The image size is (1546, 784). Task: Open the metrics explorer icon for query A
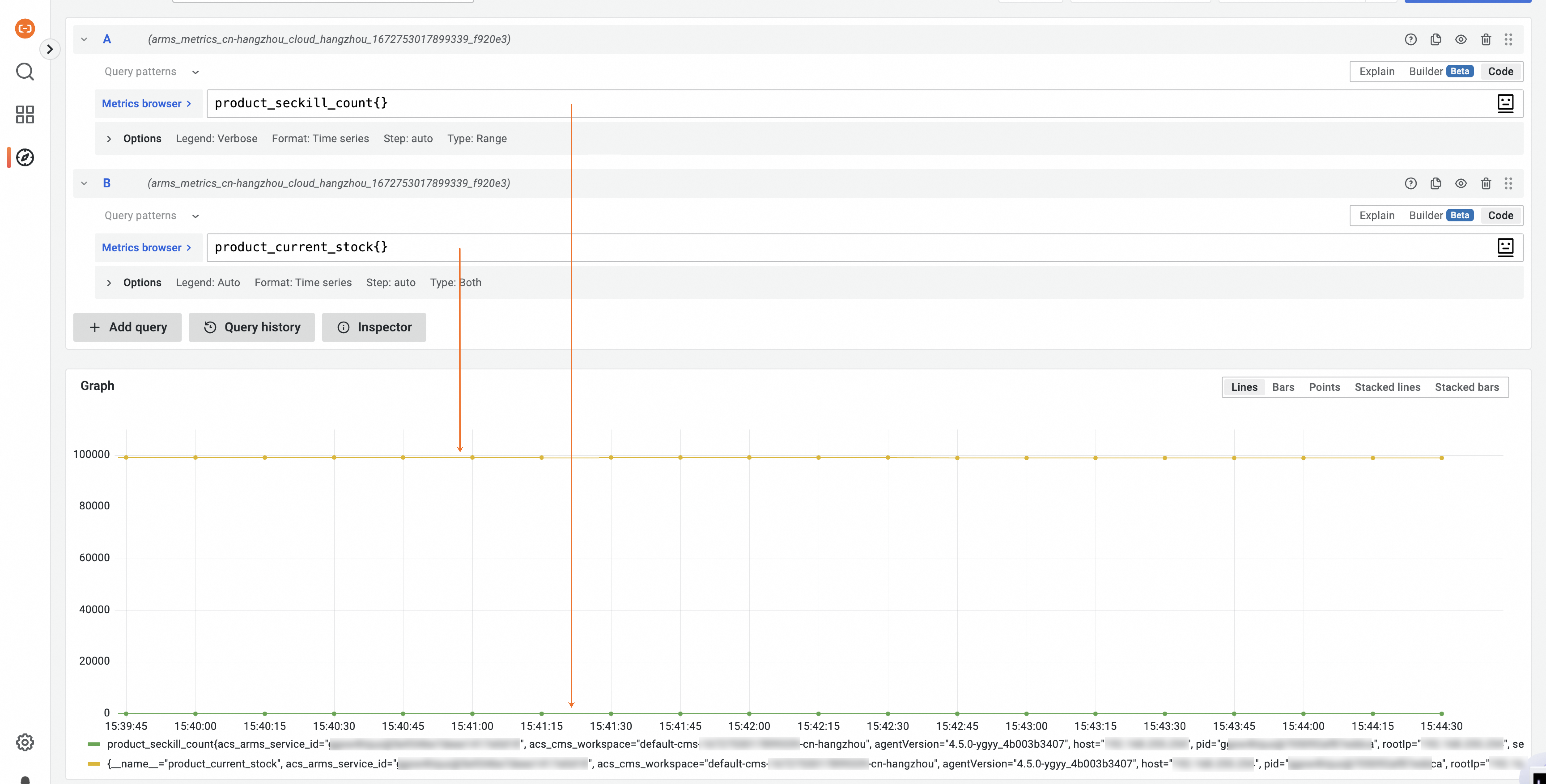pos(1506,103)
